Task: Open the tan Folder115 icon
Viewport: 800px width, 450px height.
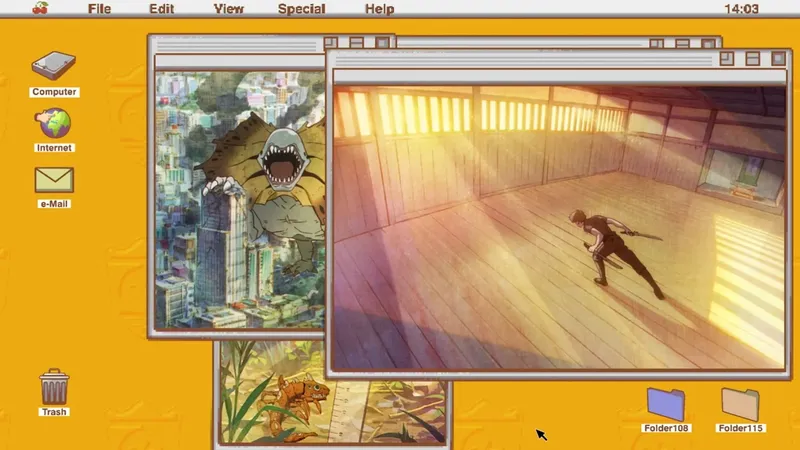Action: pyautogui.click(x=740, y=404)
